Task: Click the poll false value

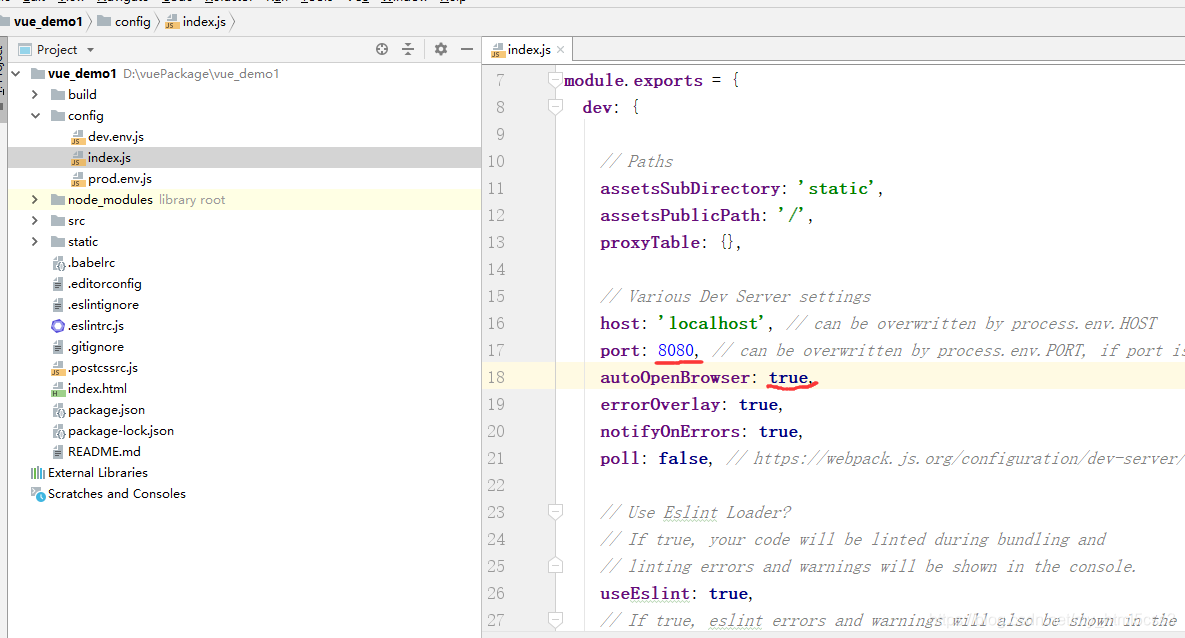Action: click(683, 459)
